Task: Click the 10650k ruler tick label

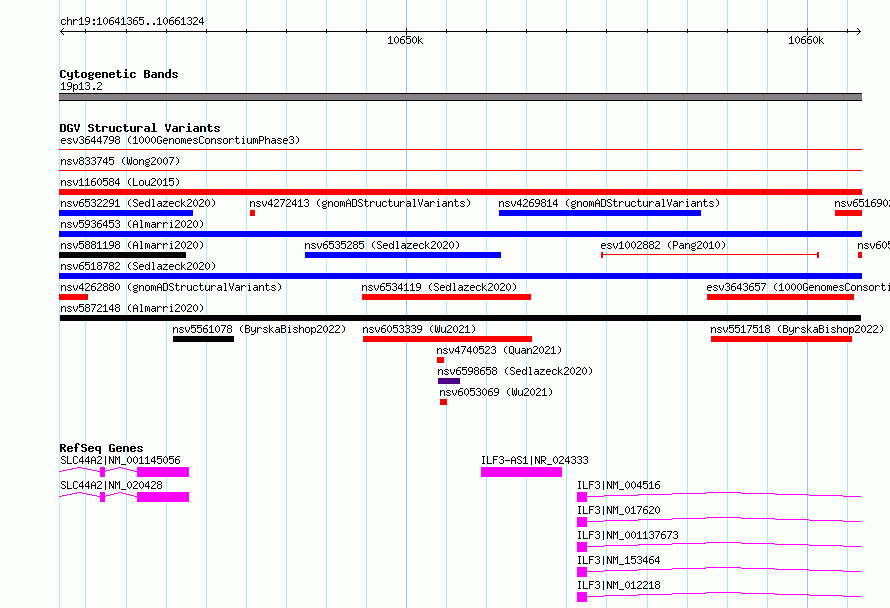Action: coord(405,40)
